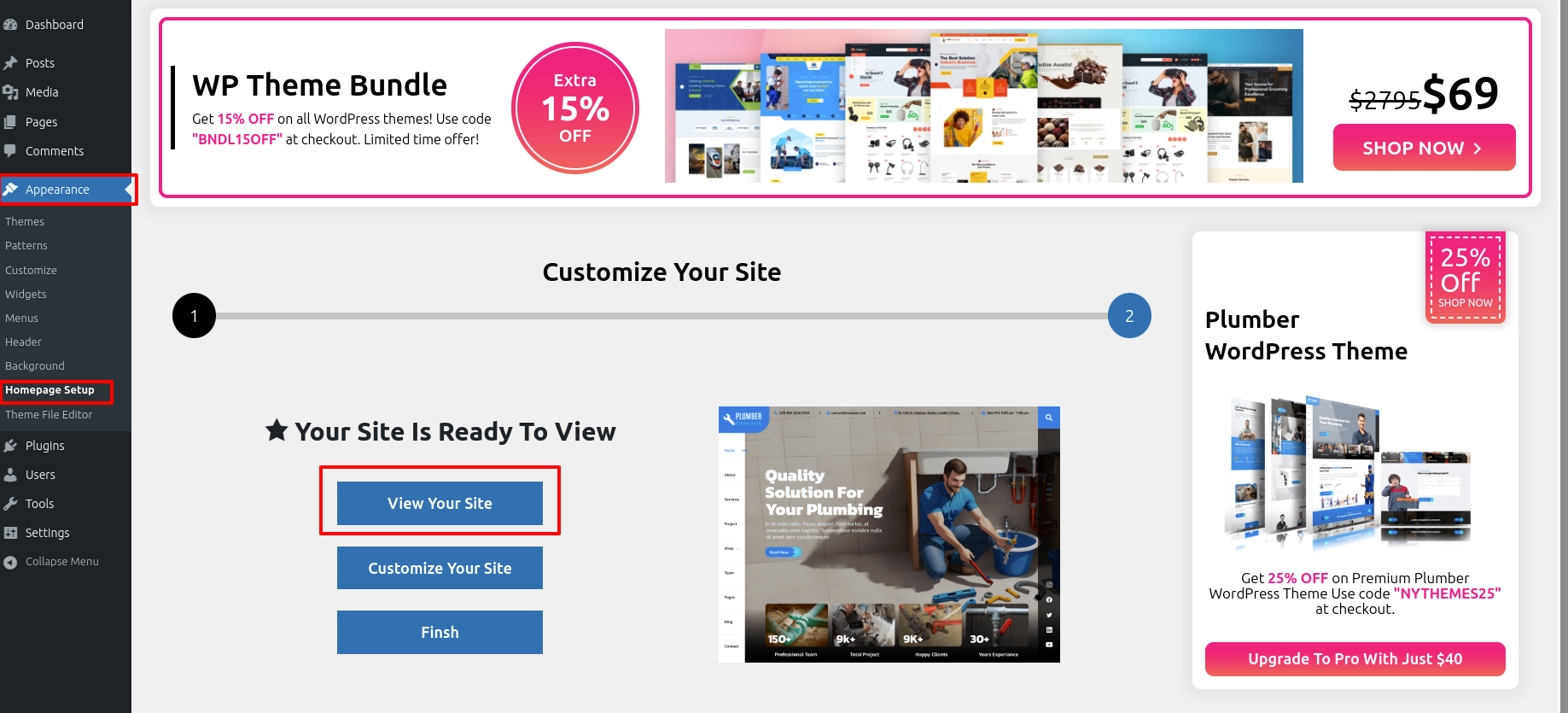Click the Plumber WordPress Theme title
1568x713 pixels.
[x=1306, y=336]
